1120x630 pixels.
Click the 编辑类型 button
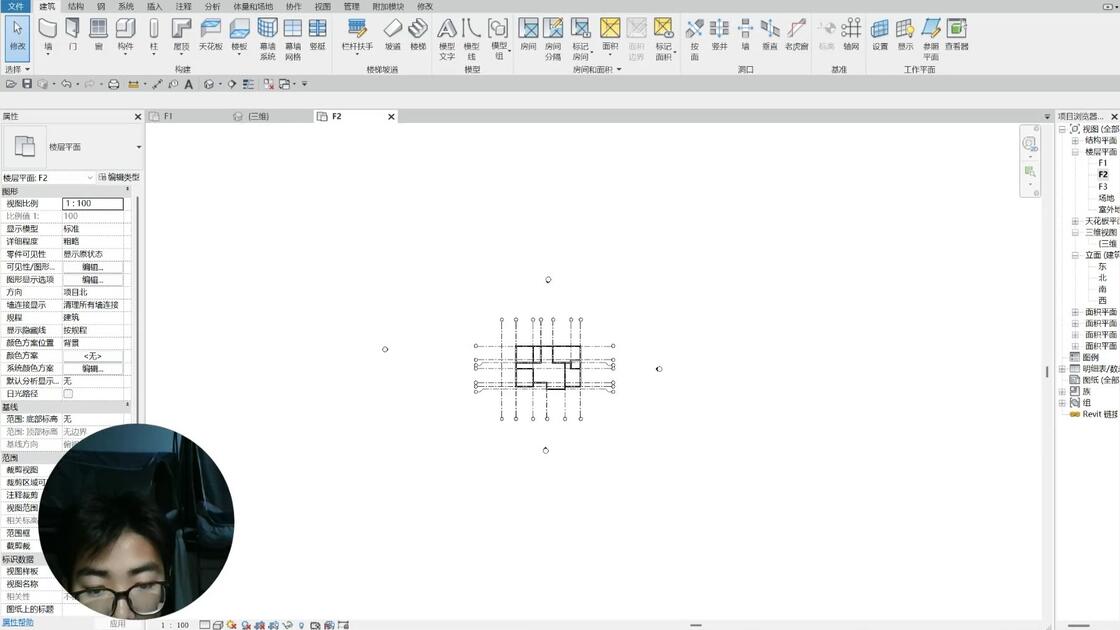click(x=119, y=177)
